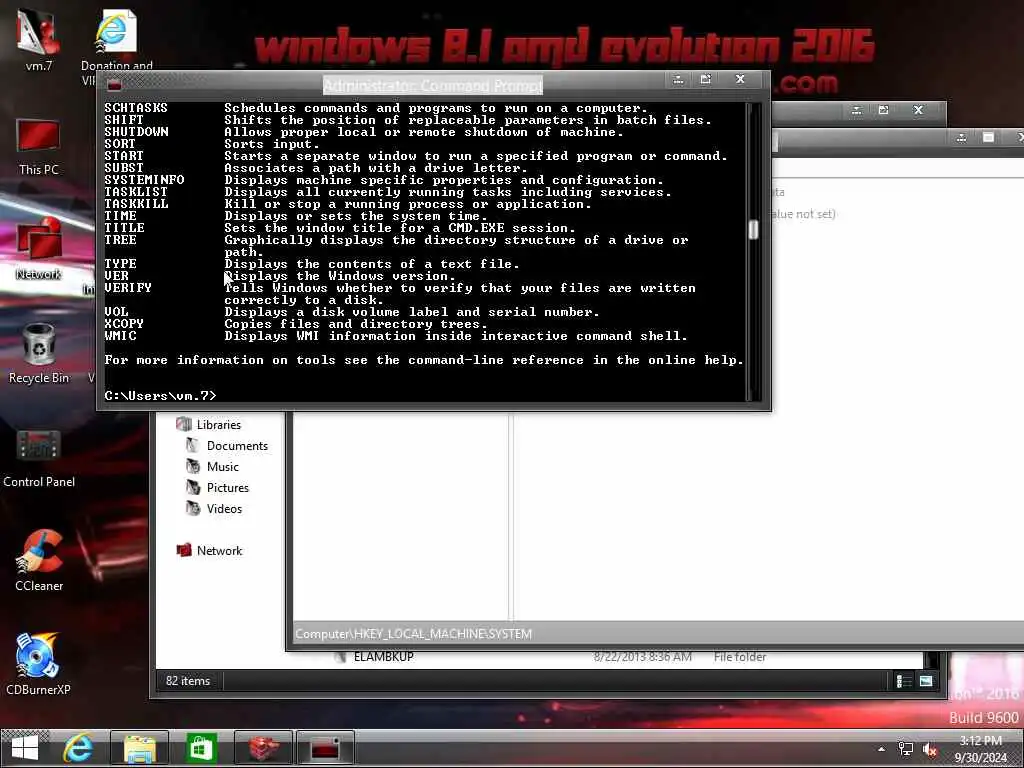Open Command Prompt system menu icon

coord(114,84)
